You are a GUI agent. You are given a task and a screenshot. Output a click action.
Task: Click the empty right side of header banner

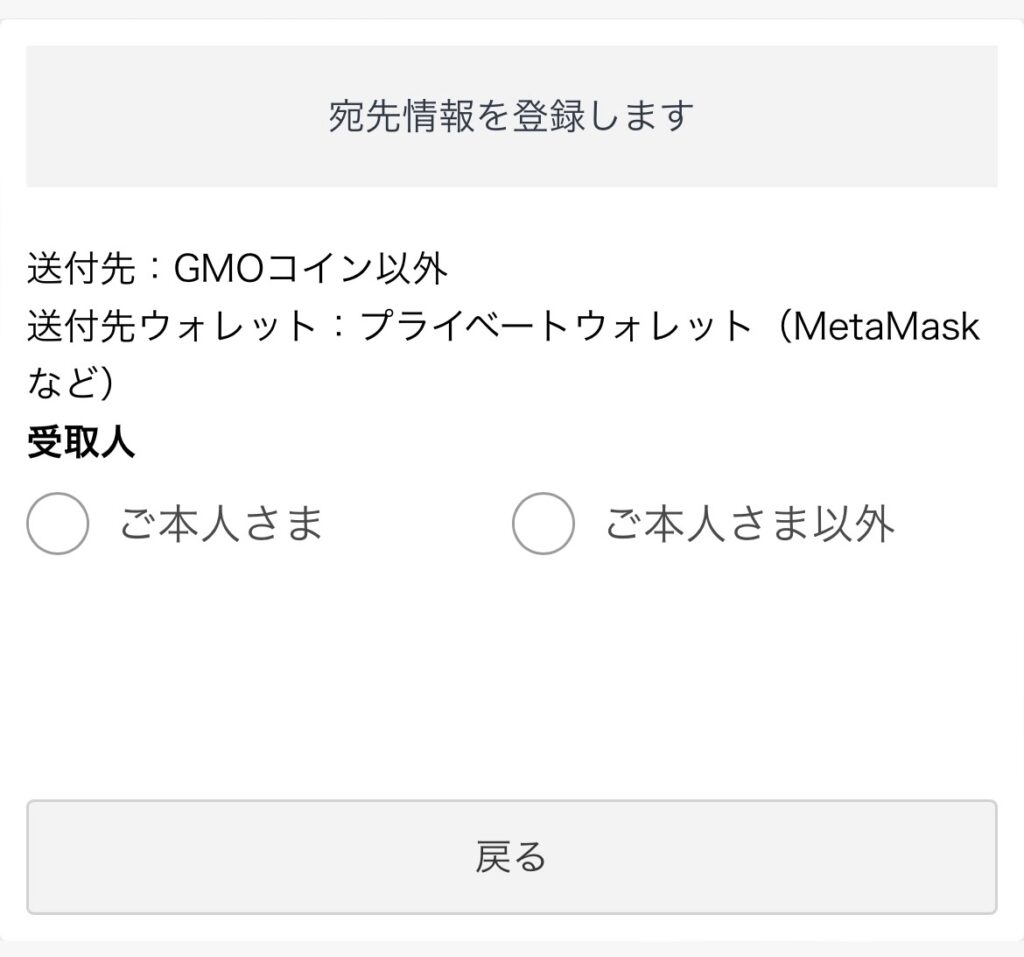pyautogui.click(x=860, y=116)
